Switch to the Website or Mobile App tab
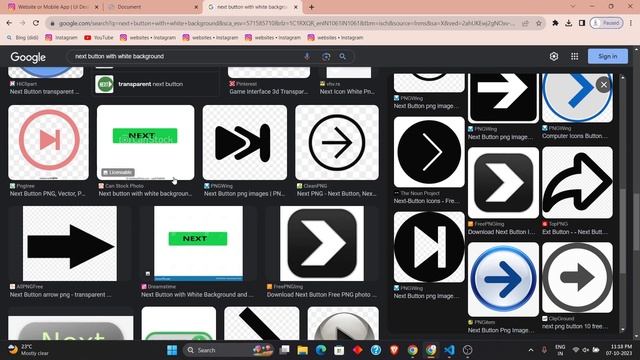 (x=52, y=7)
